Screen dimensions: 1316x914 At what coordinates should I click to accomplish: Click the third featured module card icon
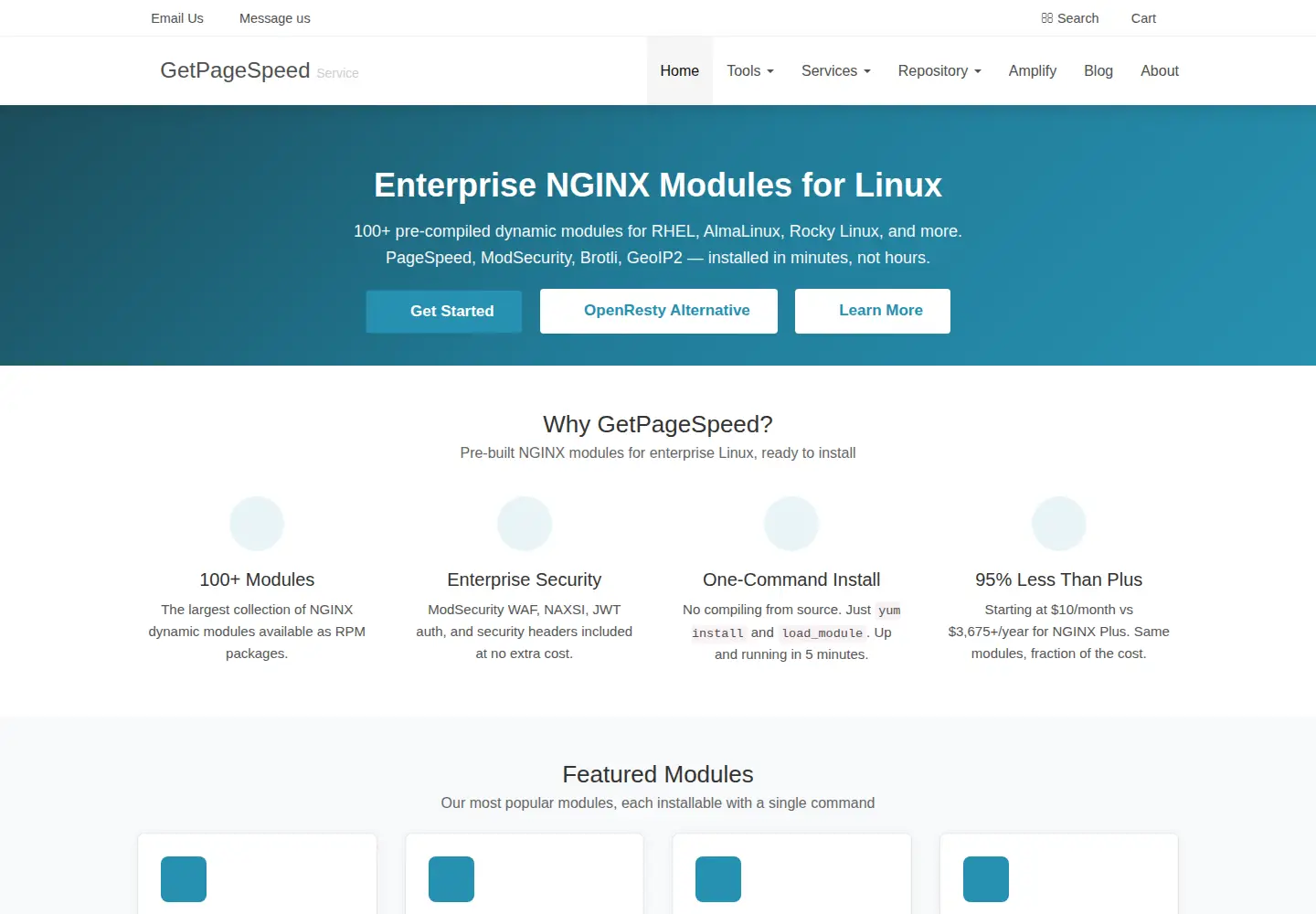point(718,879)
